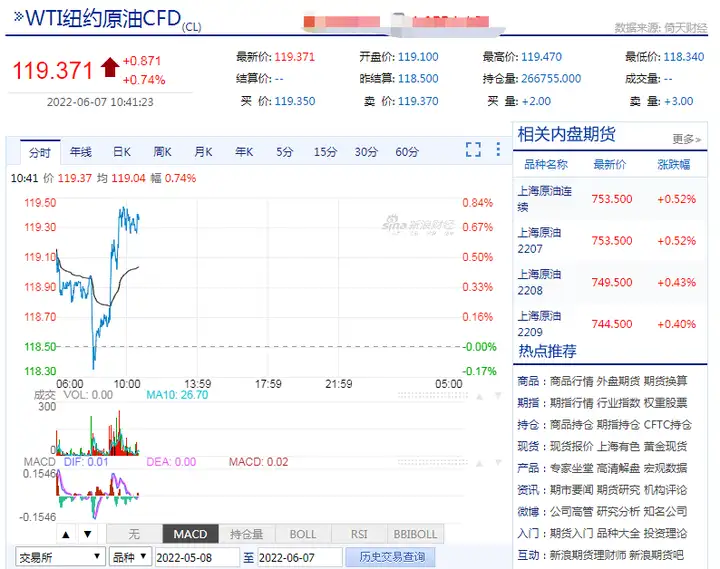This screenshot has width=720, height=569.
Task: Switch to the 日K chart tab
Action: point(122,152)
